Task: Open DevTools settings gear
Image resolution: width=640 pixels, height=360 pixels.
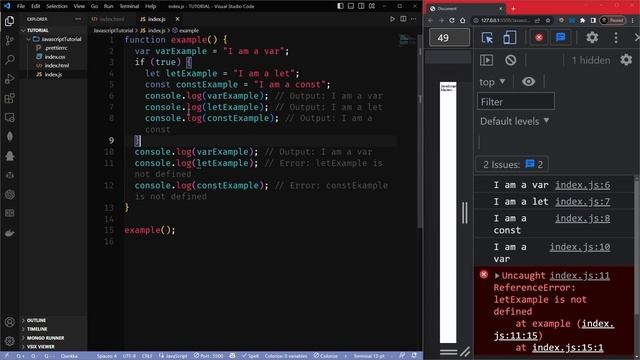Action: pyautogui.click(x=592, y=38)
